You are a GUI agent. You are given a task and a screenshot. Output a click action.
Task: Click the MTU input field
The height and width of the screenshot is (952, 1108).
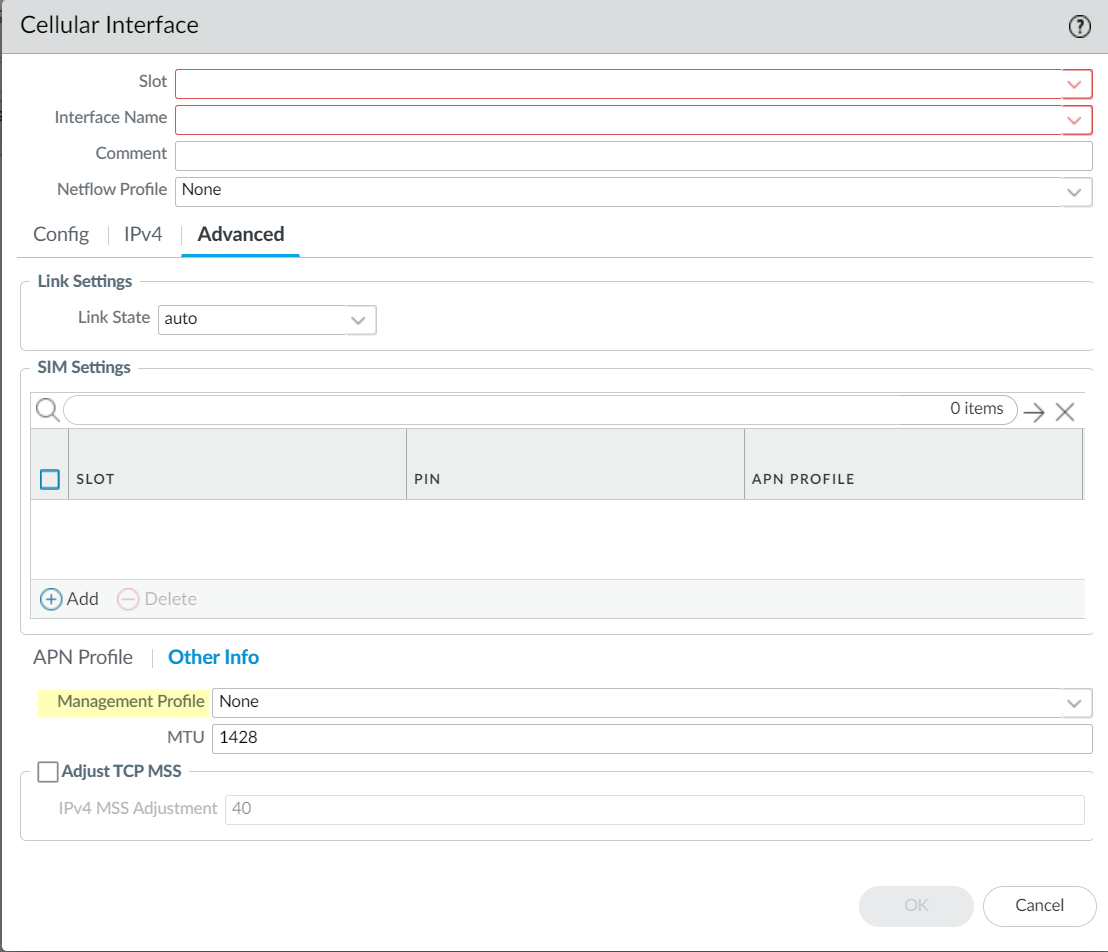coord(651,739)
